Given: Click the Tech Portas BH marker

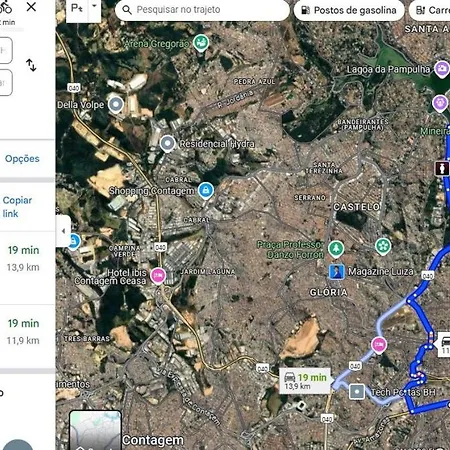Looking at the screenshot, I should 357,392.
